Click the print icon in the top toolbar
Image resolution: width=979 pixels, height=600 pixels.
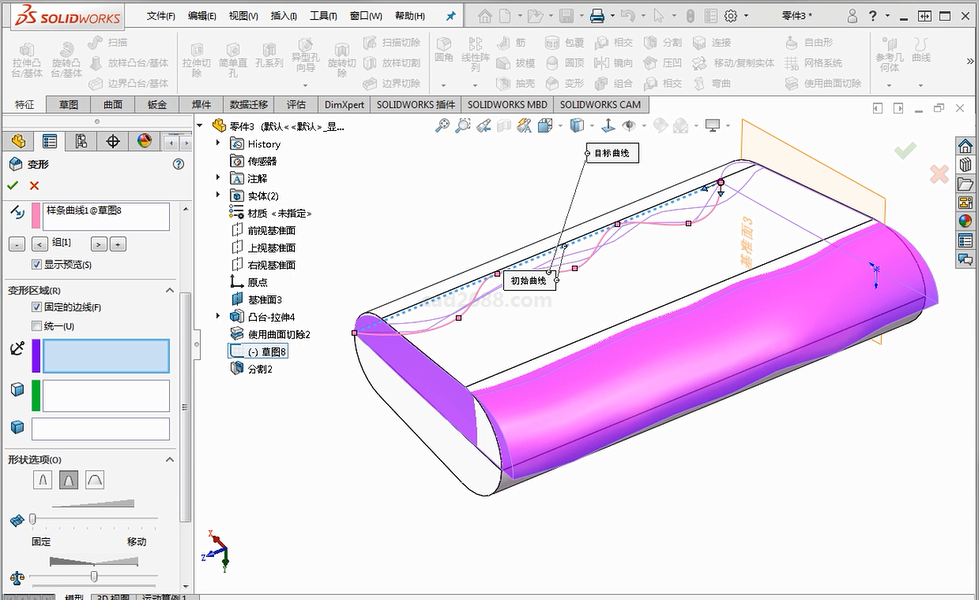[597, 16]
